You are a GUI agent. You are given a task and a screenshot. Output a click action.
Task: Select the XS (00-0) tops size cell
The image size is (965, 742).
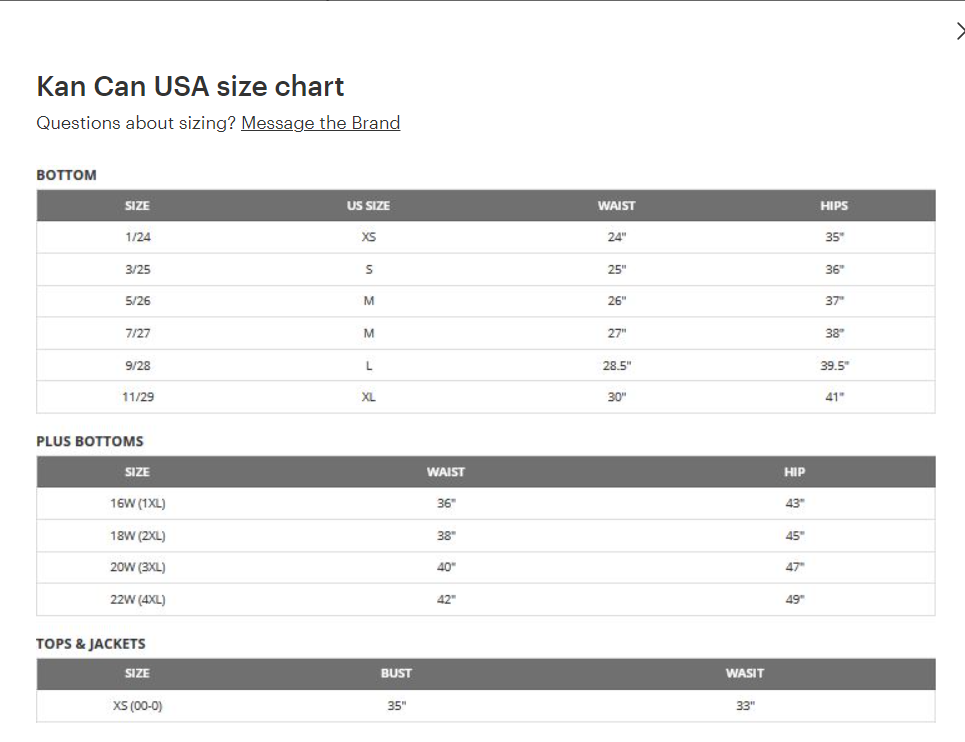click(x=137, y=705)
